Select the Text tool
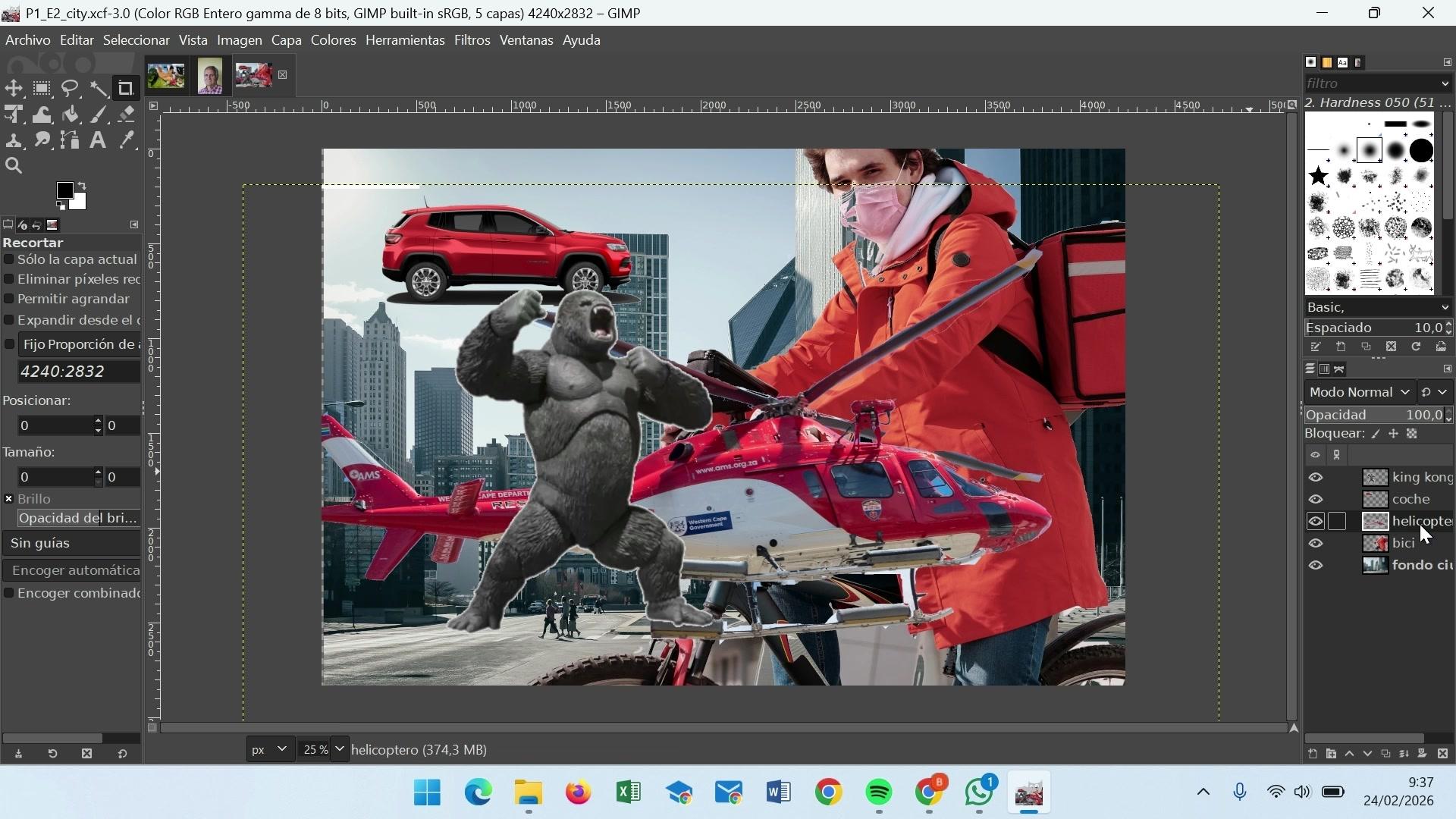 pyautogui.click(x=98, y=140)
